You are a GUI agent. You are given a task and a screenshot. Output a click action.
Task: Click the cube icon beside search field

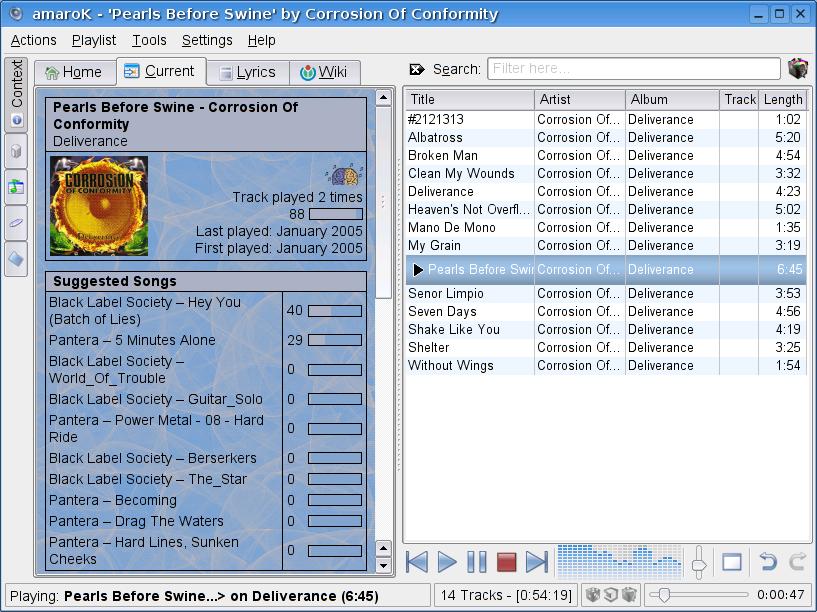[x=798, y=68]
